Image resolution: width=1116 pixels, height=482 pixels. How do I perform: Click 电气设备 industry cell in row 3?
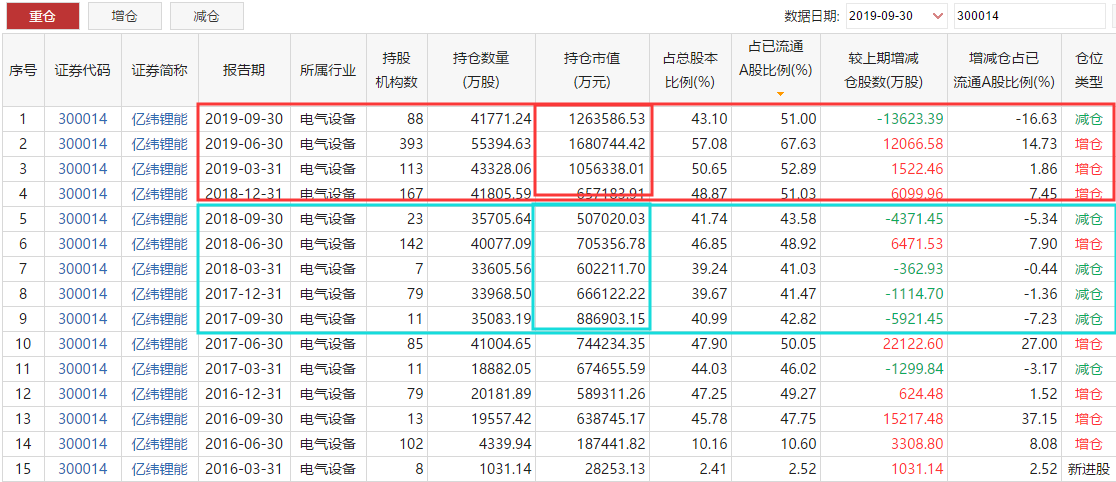(328, 169)
